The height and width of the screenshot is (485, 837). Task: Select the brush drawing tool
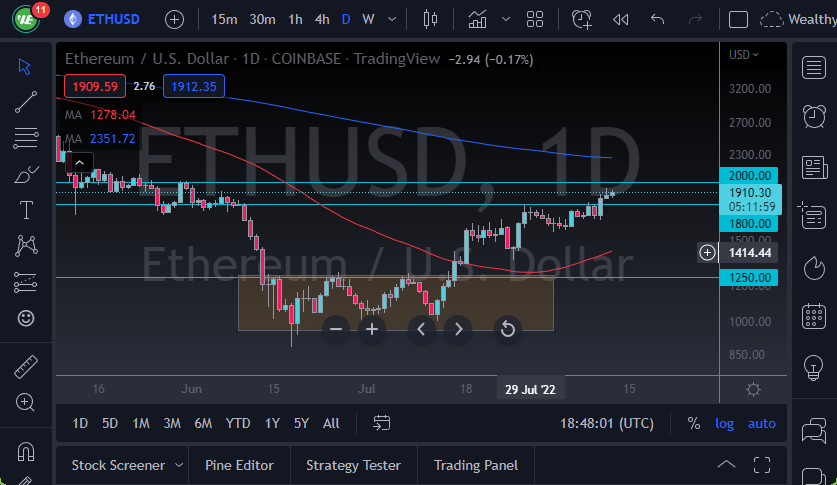(x=26, y=174)
